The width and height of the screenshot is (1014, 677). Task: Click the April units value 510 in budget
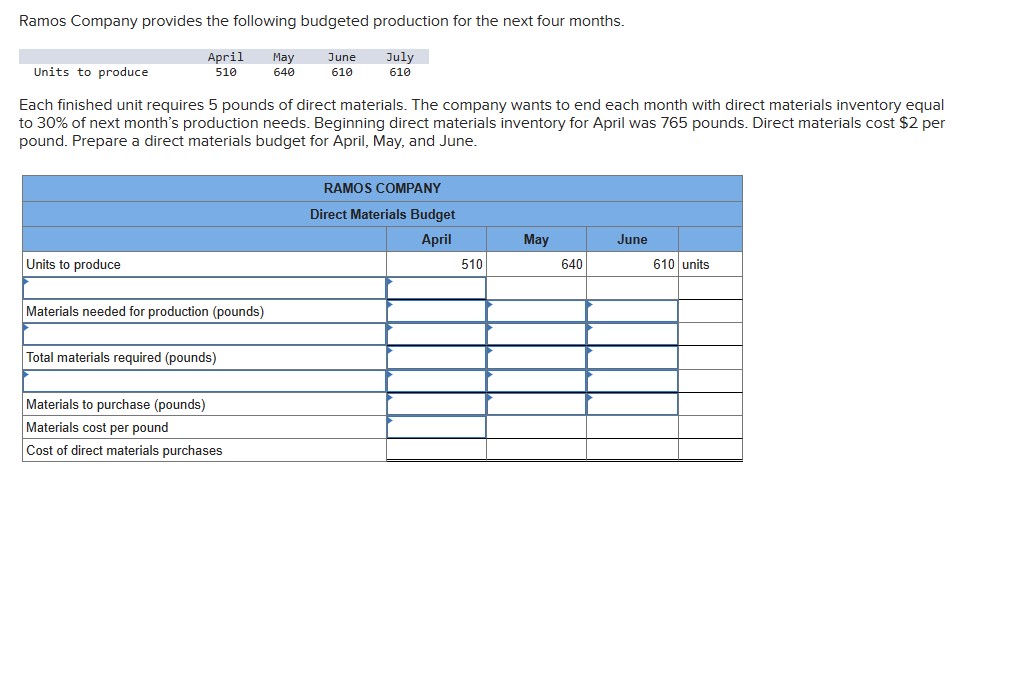click(471, 264)
